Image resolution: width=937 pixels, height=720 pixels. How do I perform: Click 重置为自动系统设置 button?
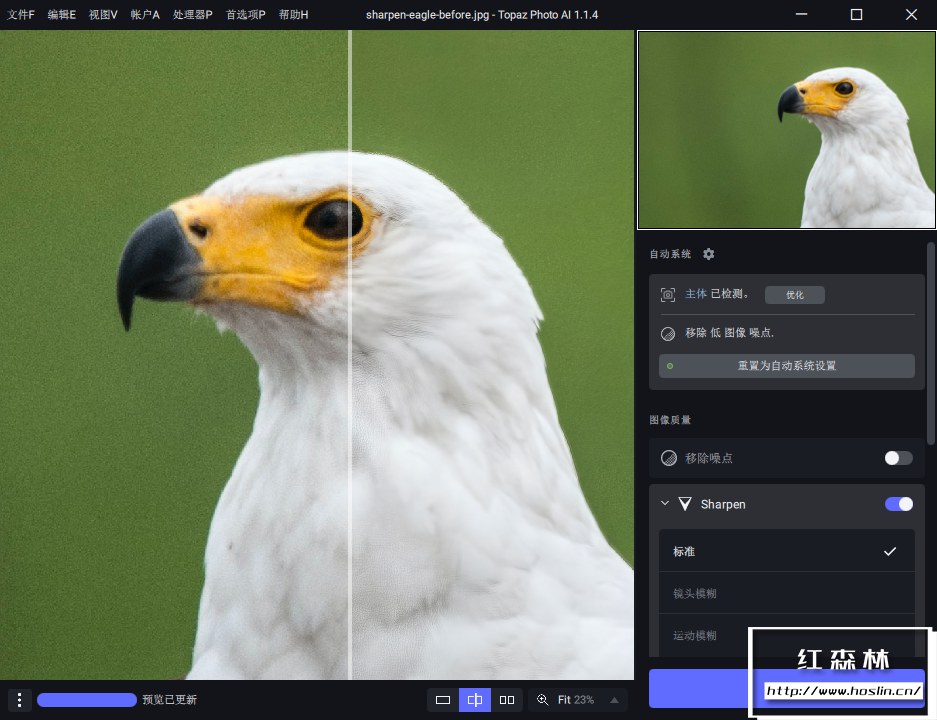[786, 366]
